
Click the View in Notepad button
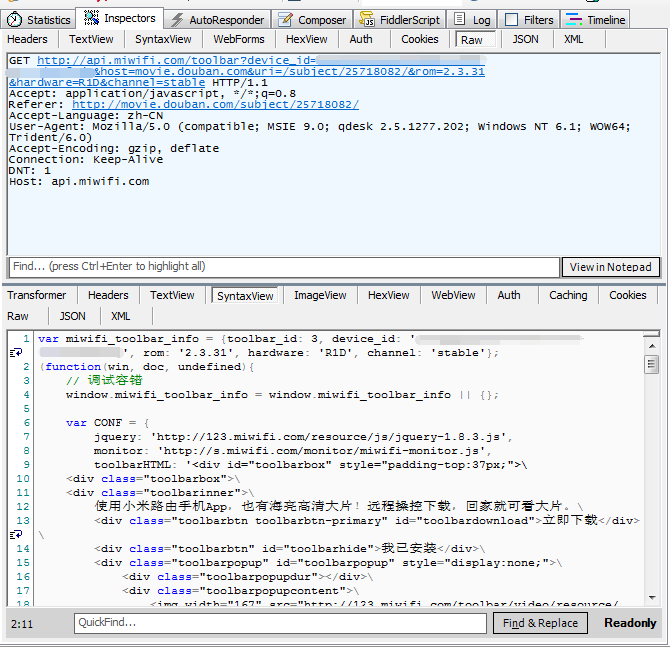610,267
